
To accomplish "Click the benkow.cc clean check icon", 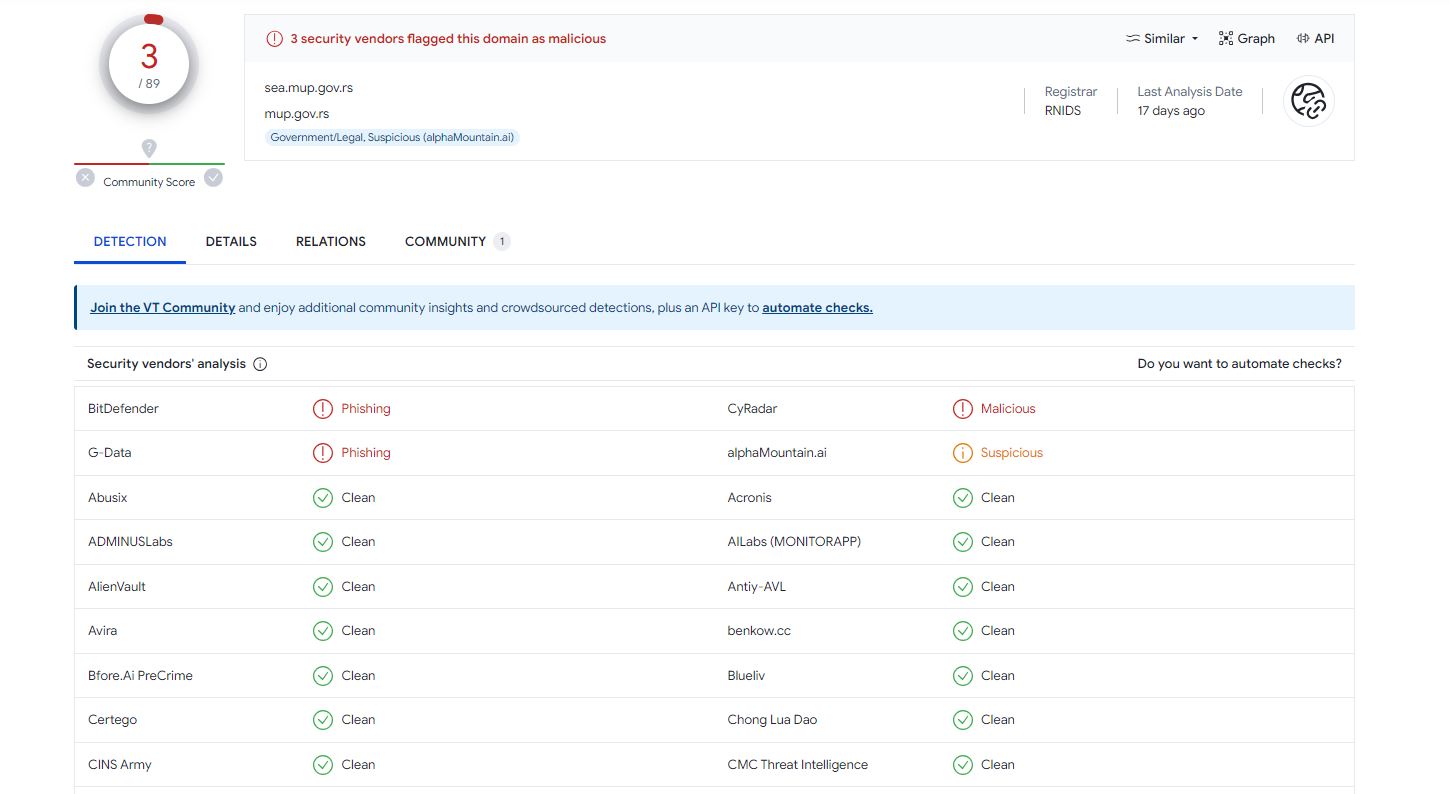I will 963,631.
